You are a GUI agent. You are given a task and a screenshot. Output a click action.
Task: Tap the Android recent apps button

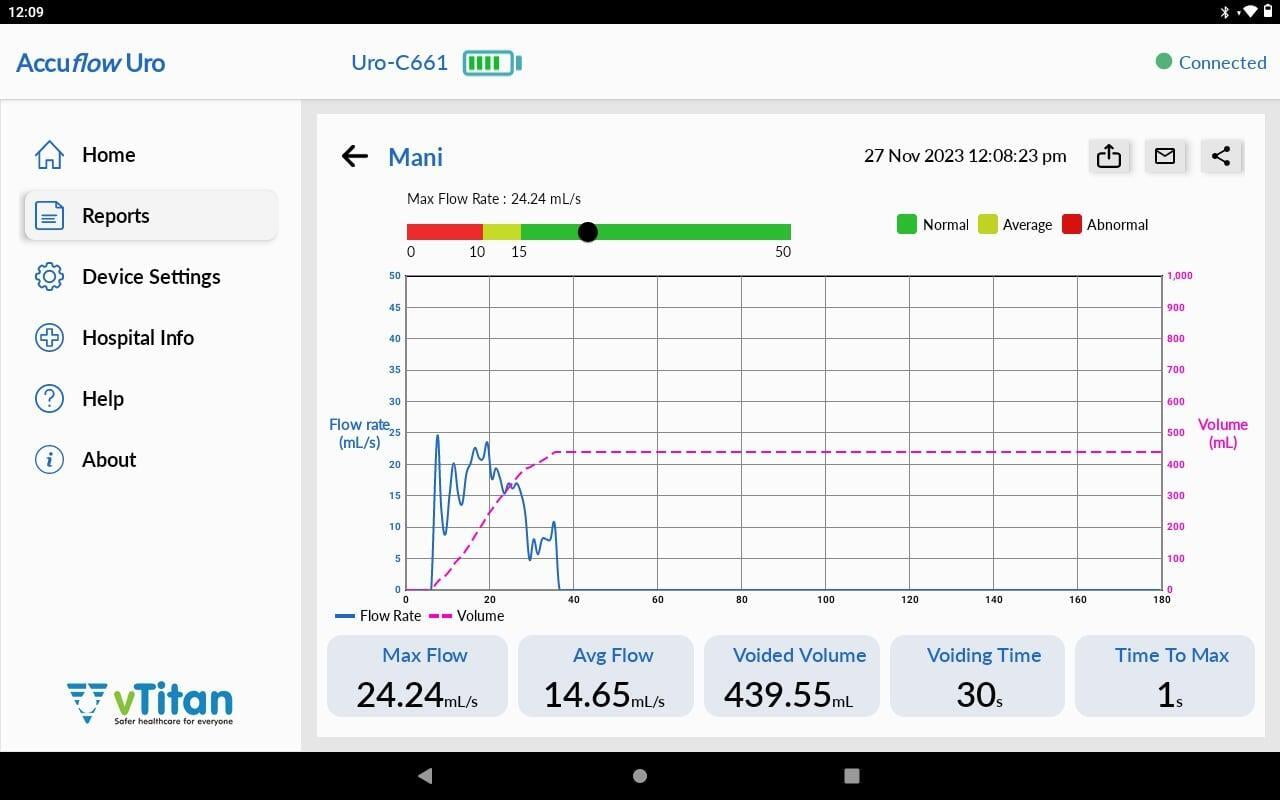tap(852, 776)
